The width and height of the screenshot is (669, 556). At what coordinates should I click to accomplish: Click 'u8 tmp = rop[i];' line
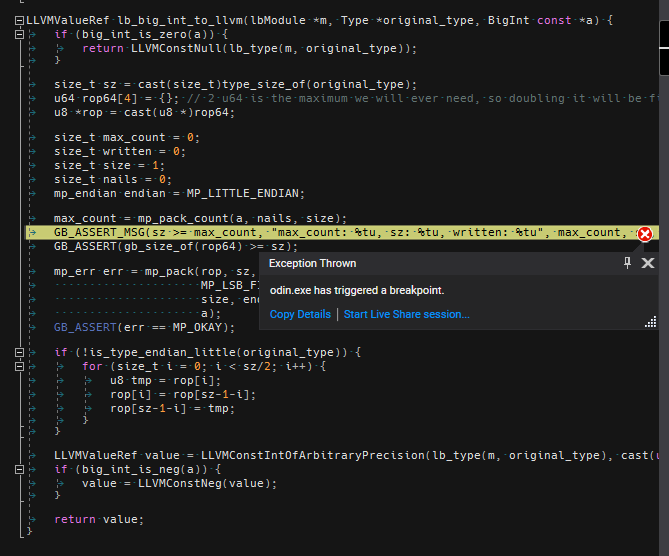tap(166, 380)
